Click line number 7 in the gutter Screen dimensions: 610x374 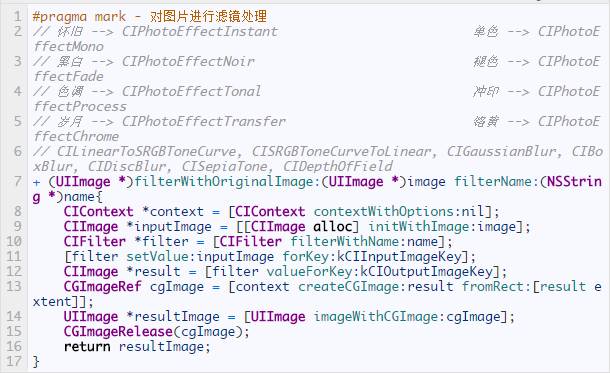[18, 181]
